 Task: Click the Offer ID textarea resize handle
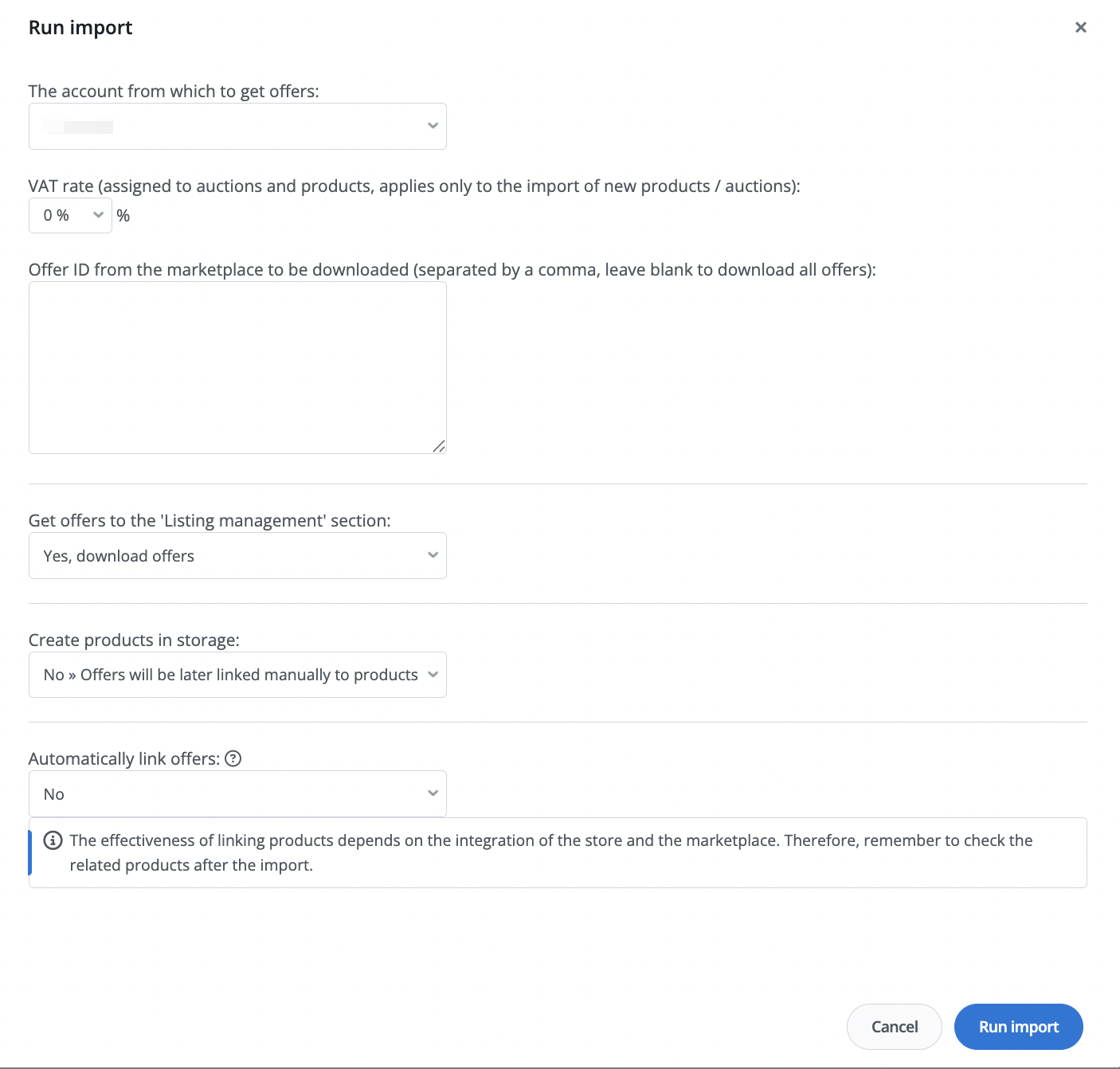click(439, 447)
